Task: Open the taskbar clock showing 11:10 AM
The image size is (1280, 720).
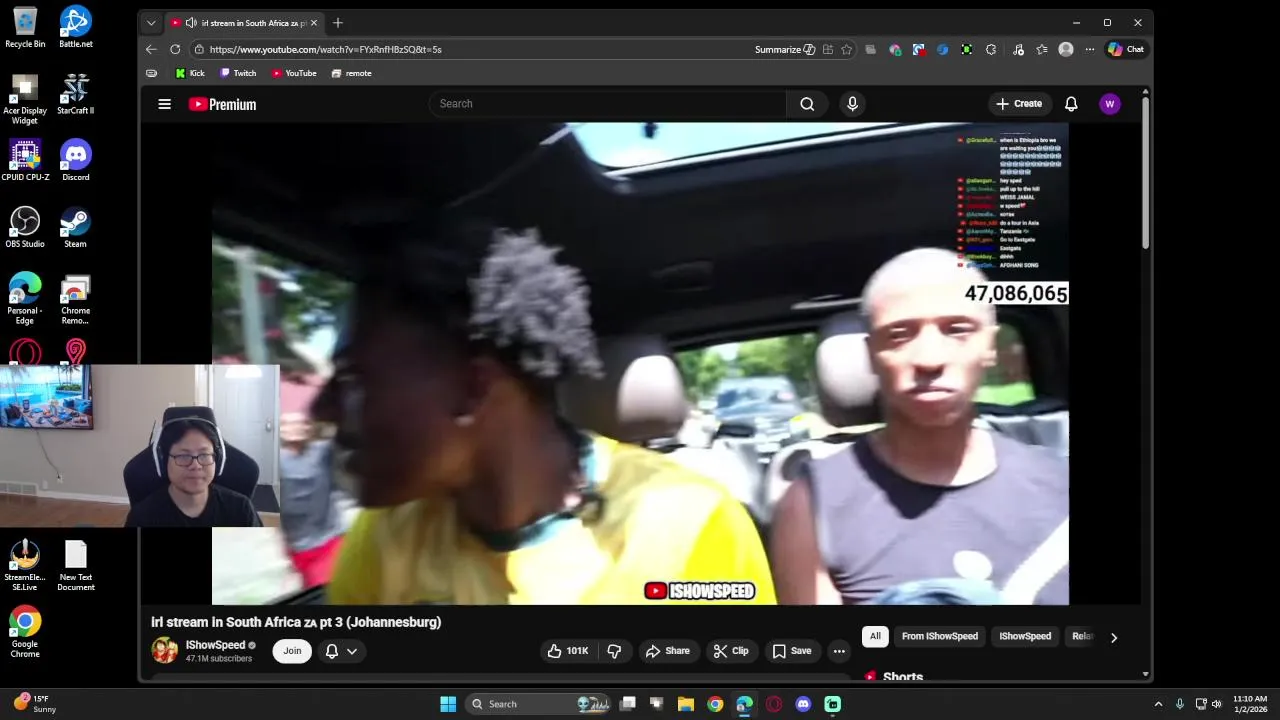Action: [1250, 704]
